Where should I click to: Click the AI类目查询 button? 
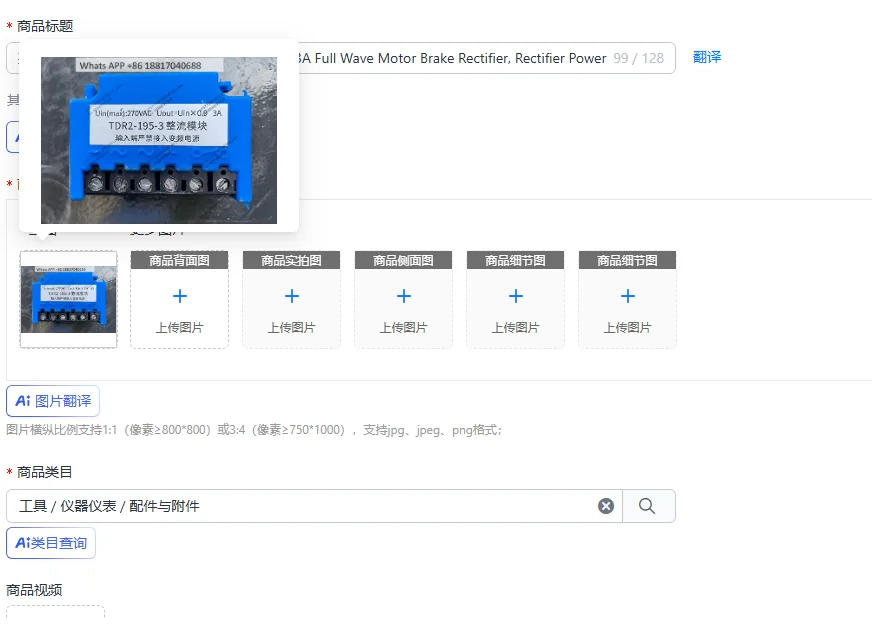[x=51, y=543]
